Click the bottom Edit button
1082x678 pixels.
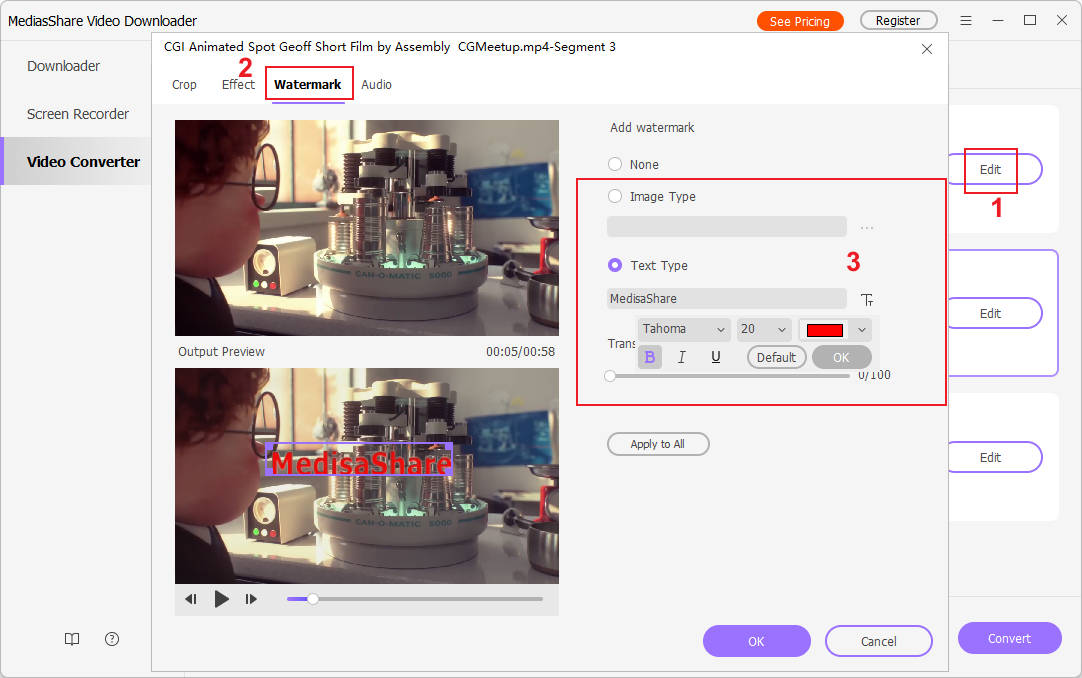click(x=990, y=457)
